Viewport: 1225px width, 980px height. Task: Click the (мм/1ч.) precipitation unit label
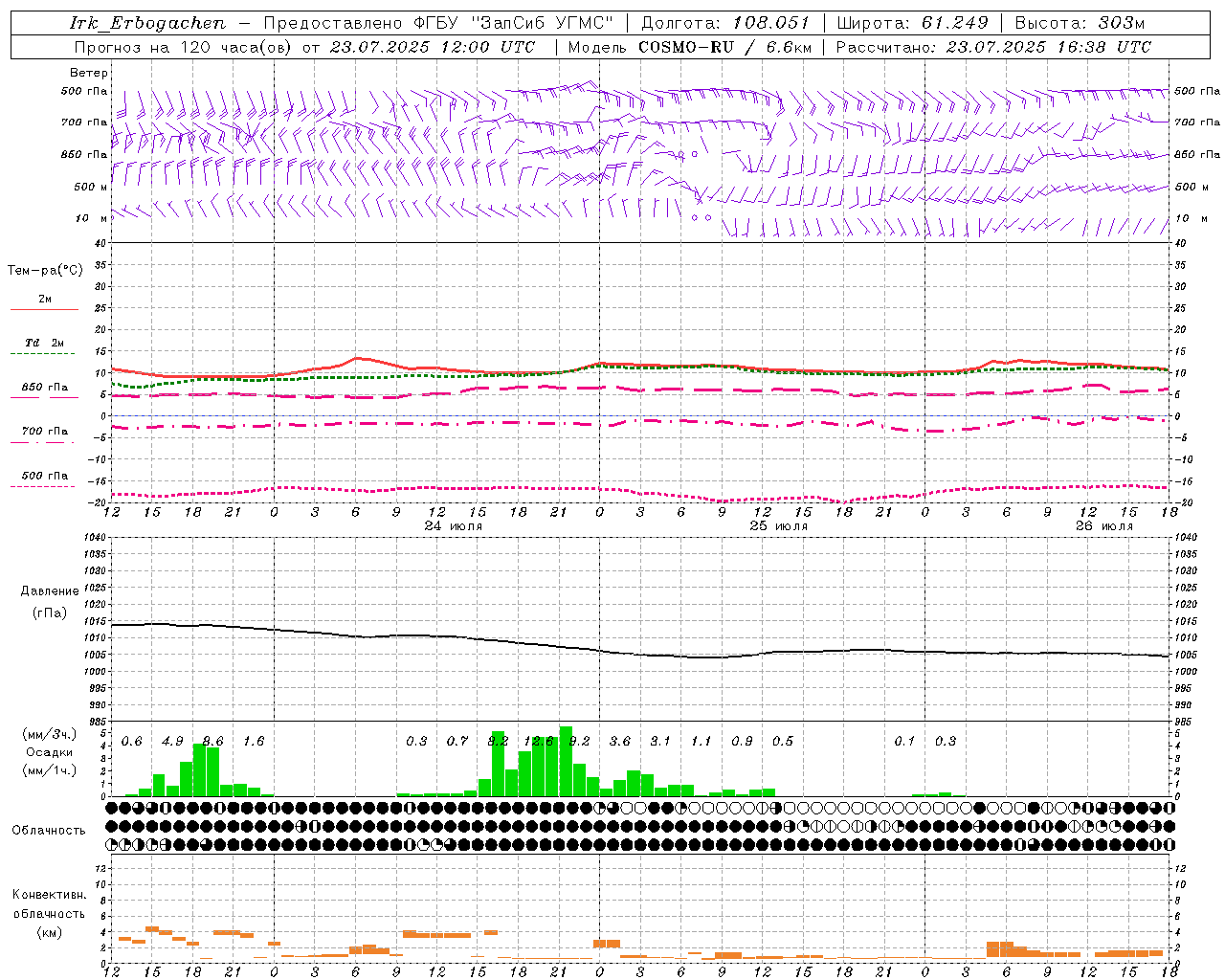49,770
